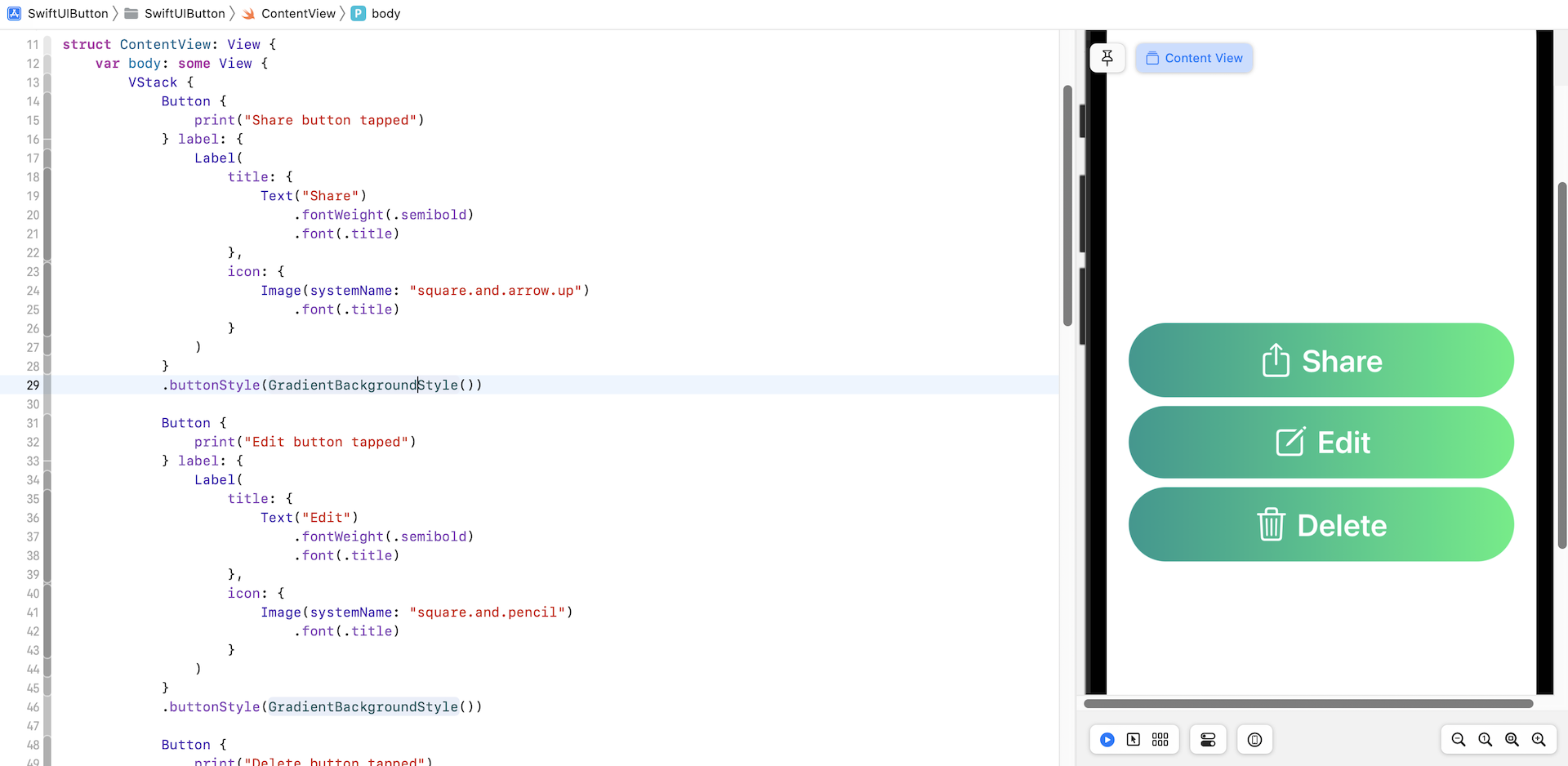The width and height of the screenshot is (1568, 766).
Task: Zoom the canvas to fit the preview
Action: pyautogui.click(x=1511, y=739)
